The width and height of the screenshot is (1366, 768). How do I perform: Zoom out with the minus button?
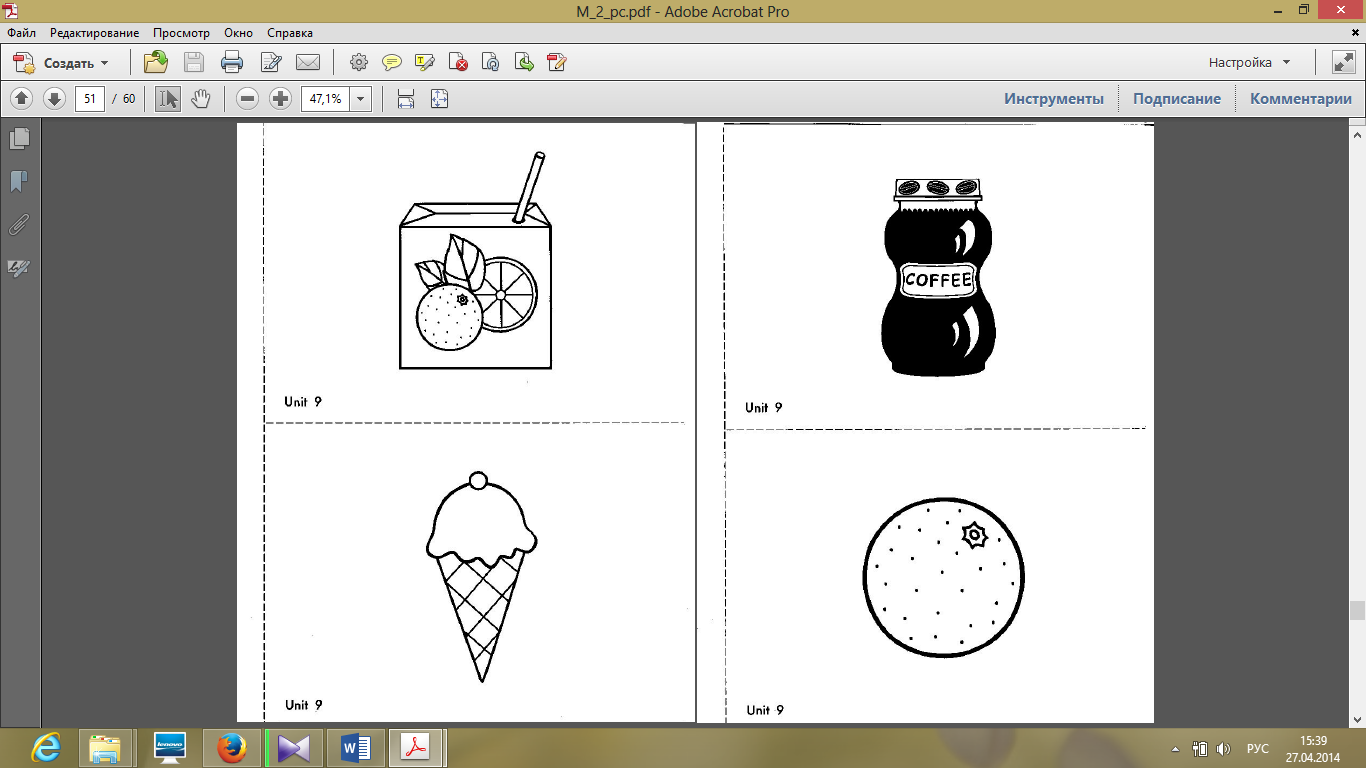pyautogui.click(x=248, y=99)
